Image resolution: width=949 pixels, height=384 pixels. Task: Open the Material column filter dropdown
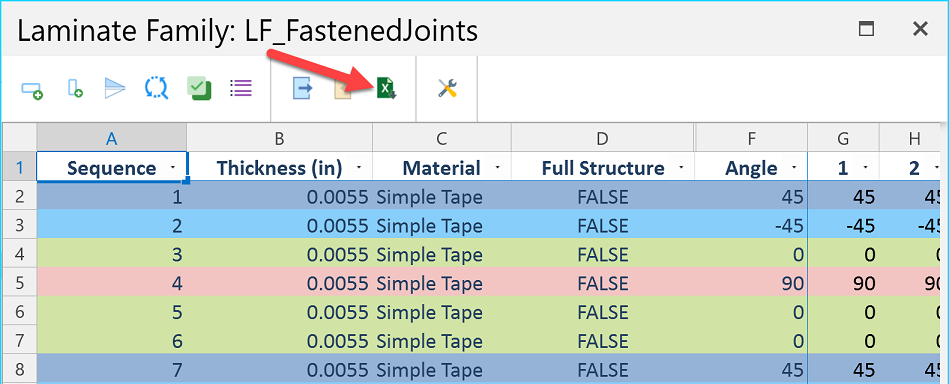pyautogui.click(x=497, y=168)
